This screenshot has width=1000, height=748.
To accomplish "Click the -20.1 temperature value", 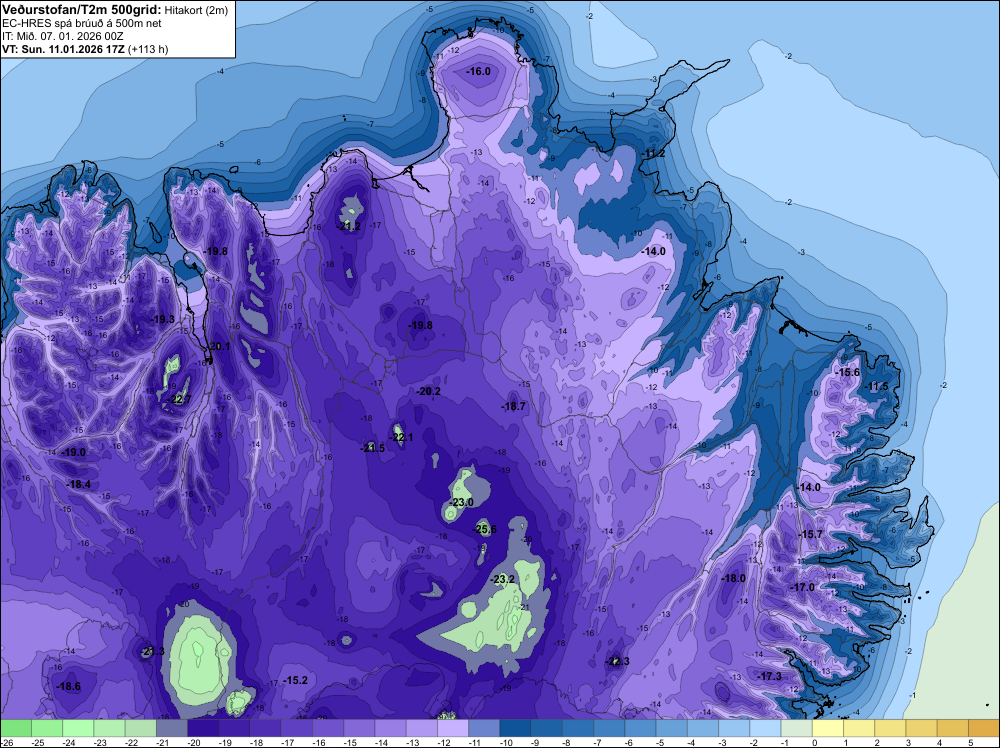I will 218,346.
